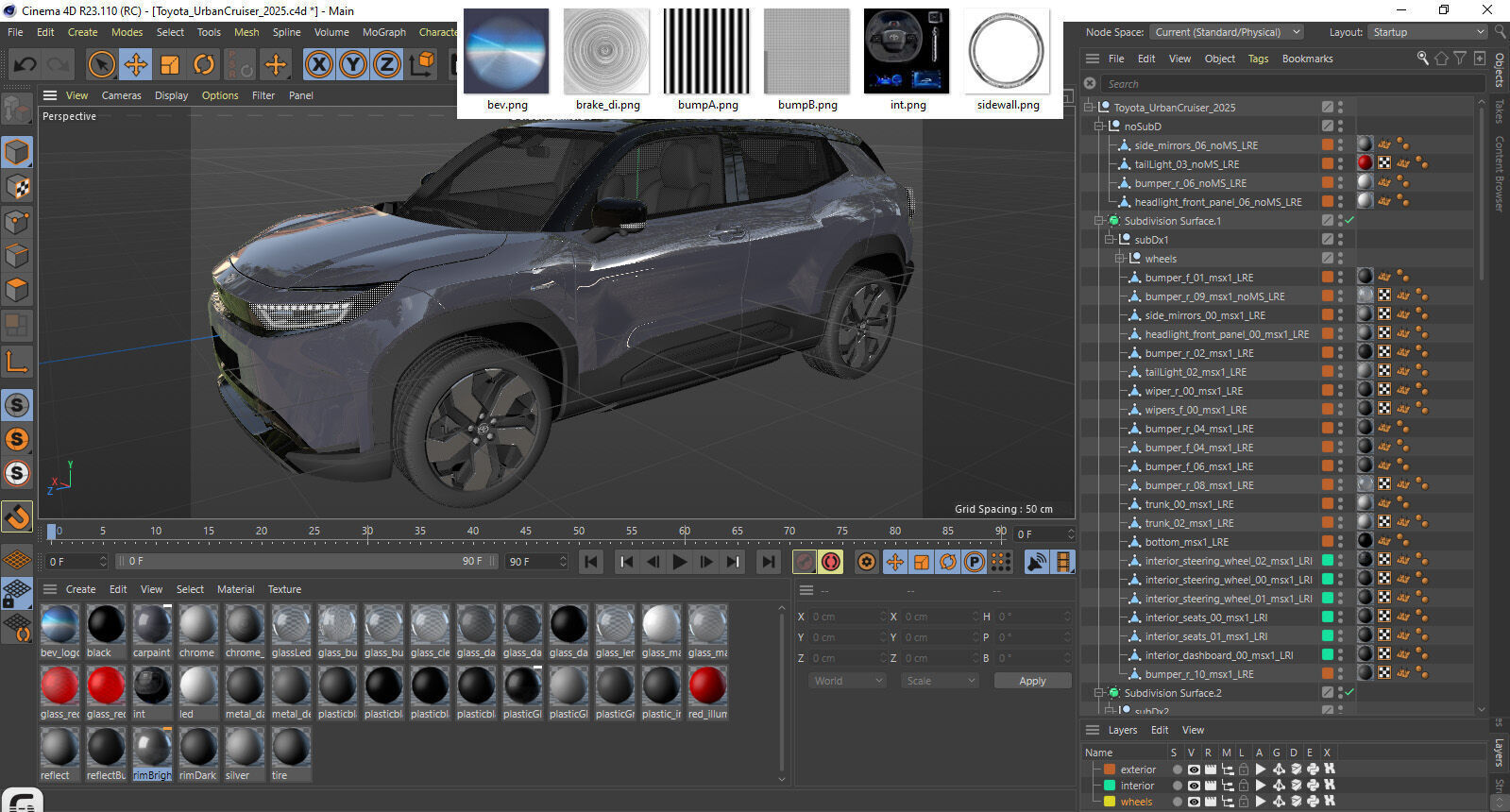The image size is (1510, 812).
Task: Switch to Points mode
Action: tap(17, 222)
